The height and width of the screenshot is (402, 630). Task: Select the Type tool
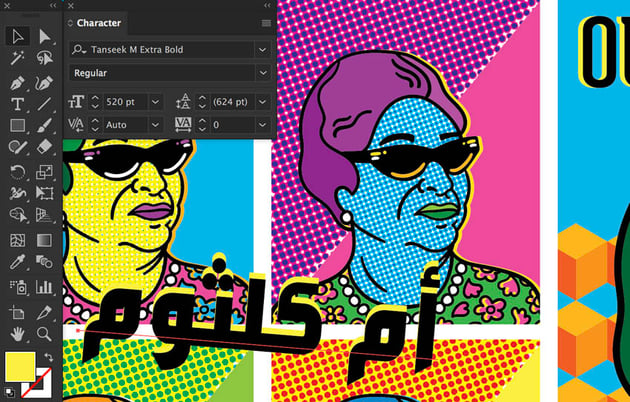coord(17,104)
